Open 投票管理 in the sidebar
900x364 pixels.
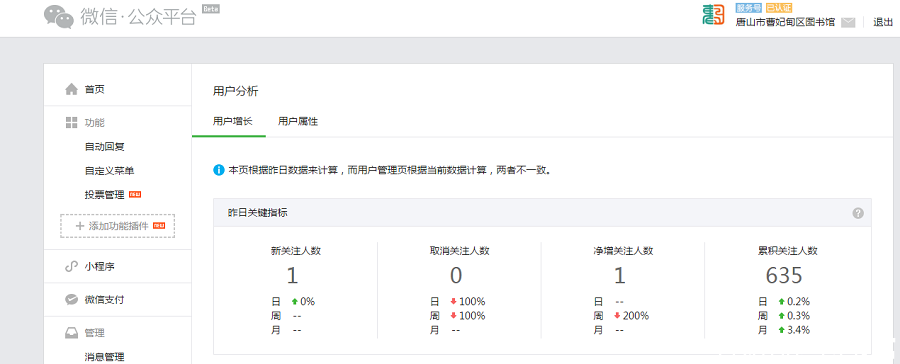point(104,195)
